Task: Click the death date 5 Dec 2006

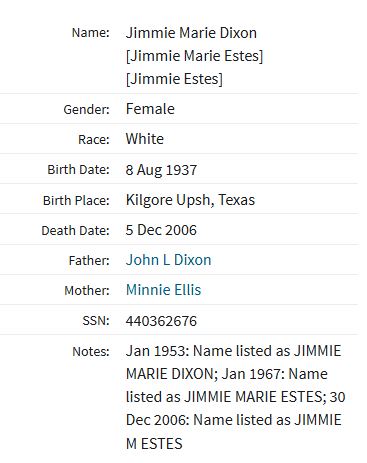Action: [161, 230]
